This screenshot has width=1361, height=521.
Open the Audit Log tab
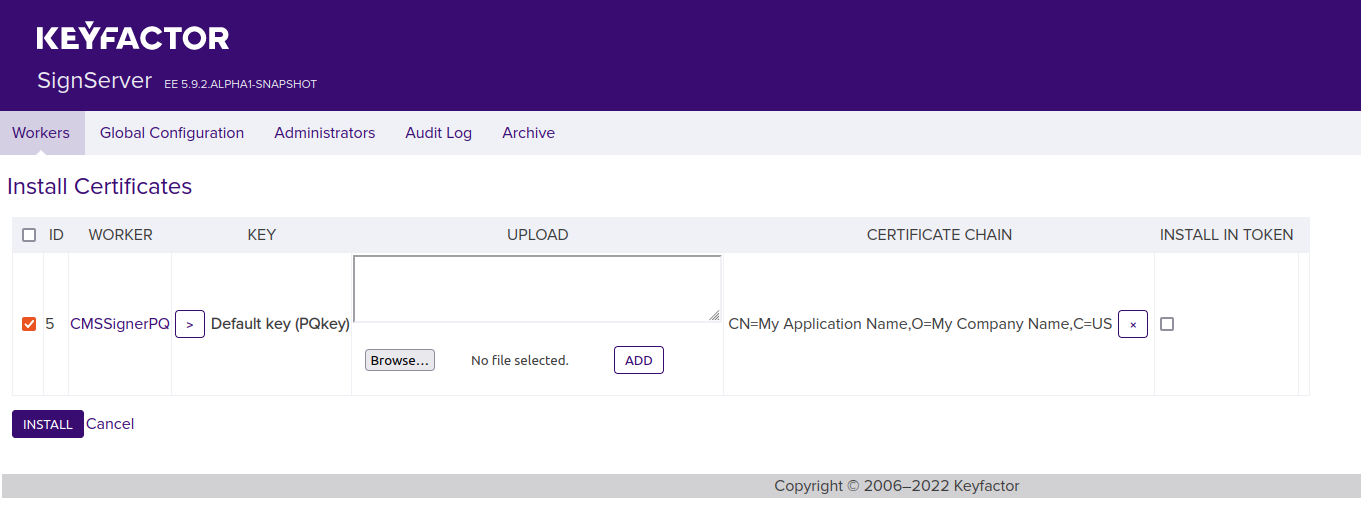(x=438, y=133)
